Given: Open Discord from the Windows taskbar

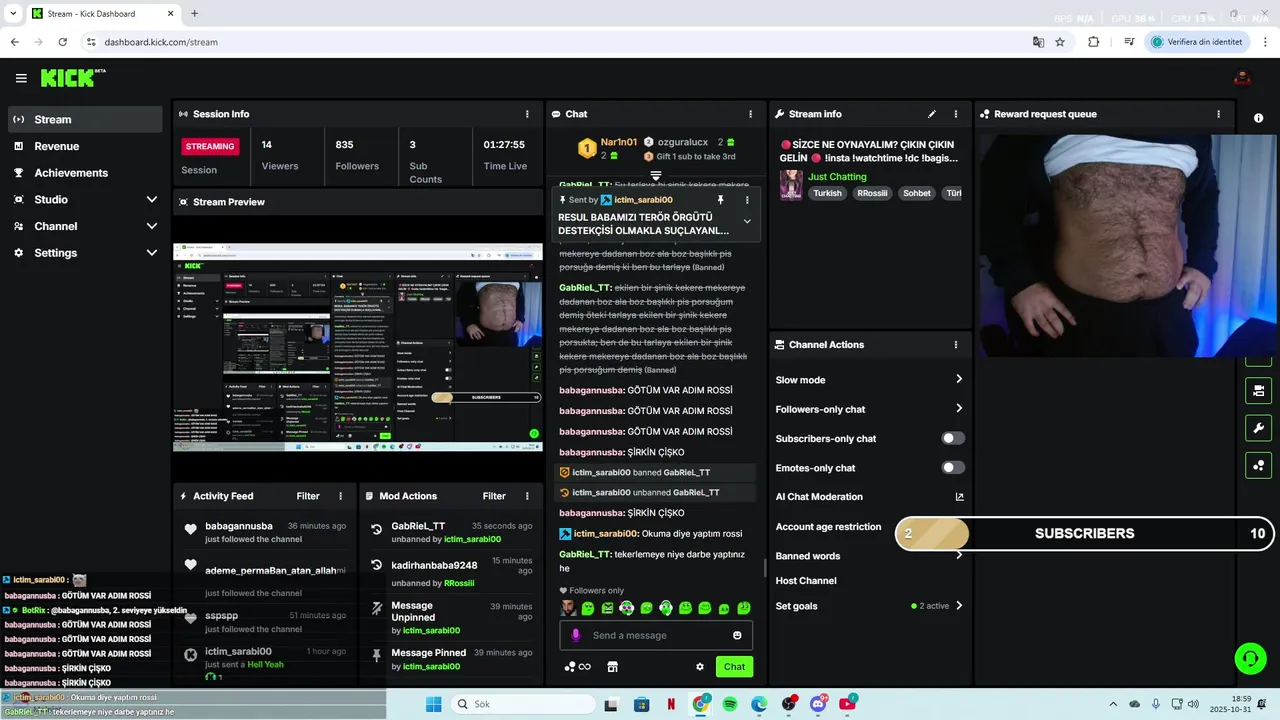Looking at the screenshot, I should click(x=818, y=704).
